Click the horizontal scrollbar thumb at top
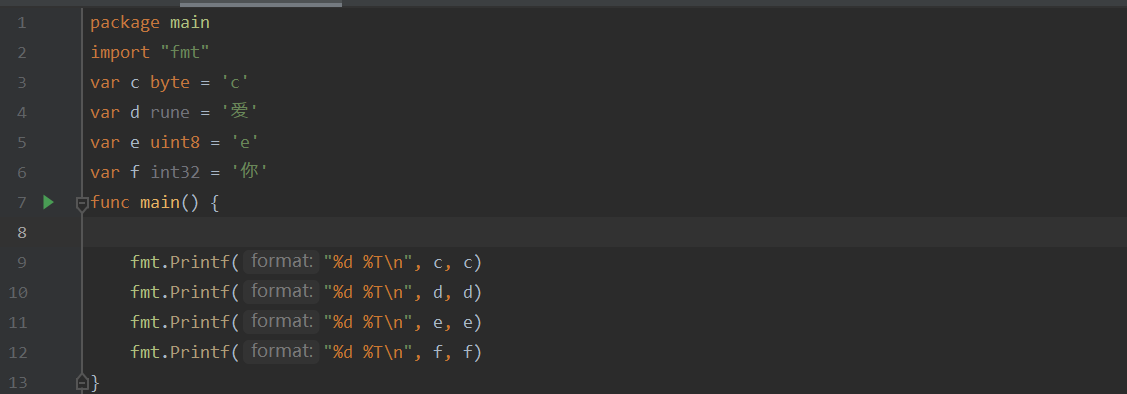 pos(261,4)
